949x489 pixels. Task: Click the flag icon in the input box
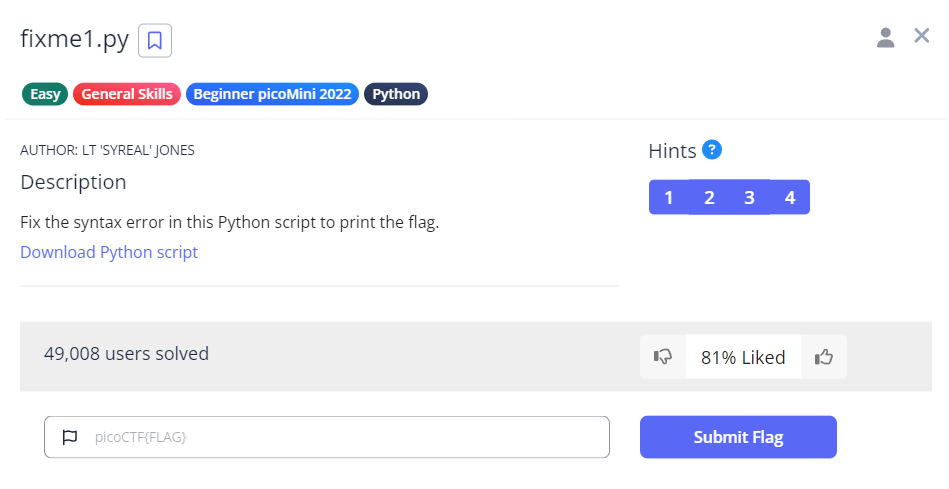pyautogui.click(x=69, y=437)
